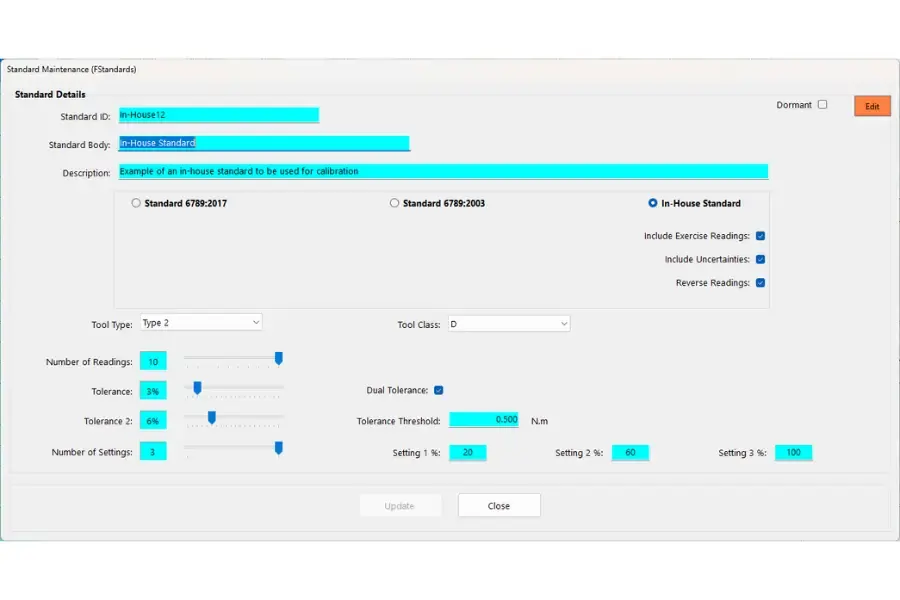Click the Setting 2 % value field

tap(630, 452)
